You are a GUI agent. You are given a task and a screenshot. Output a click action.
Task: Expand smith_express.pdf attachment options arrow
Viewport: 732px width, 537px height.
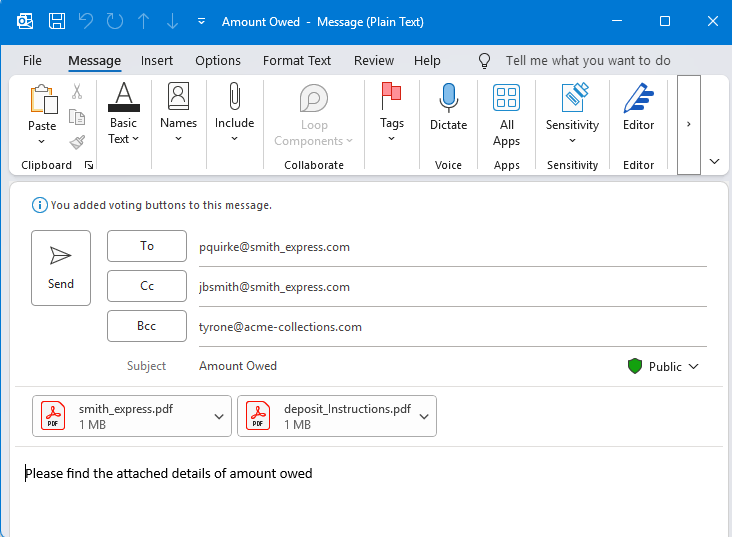[x=220, y=416]
